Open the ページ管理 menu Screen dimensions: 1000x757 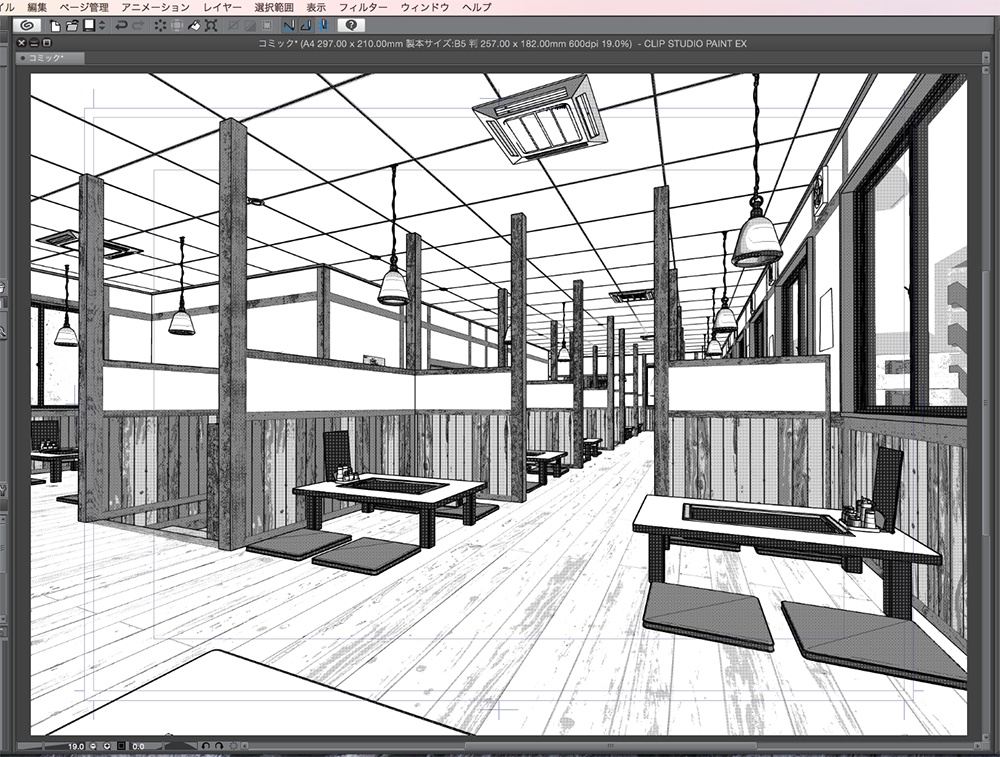pos(84,7)
